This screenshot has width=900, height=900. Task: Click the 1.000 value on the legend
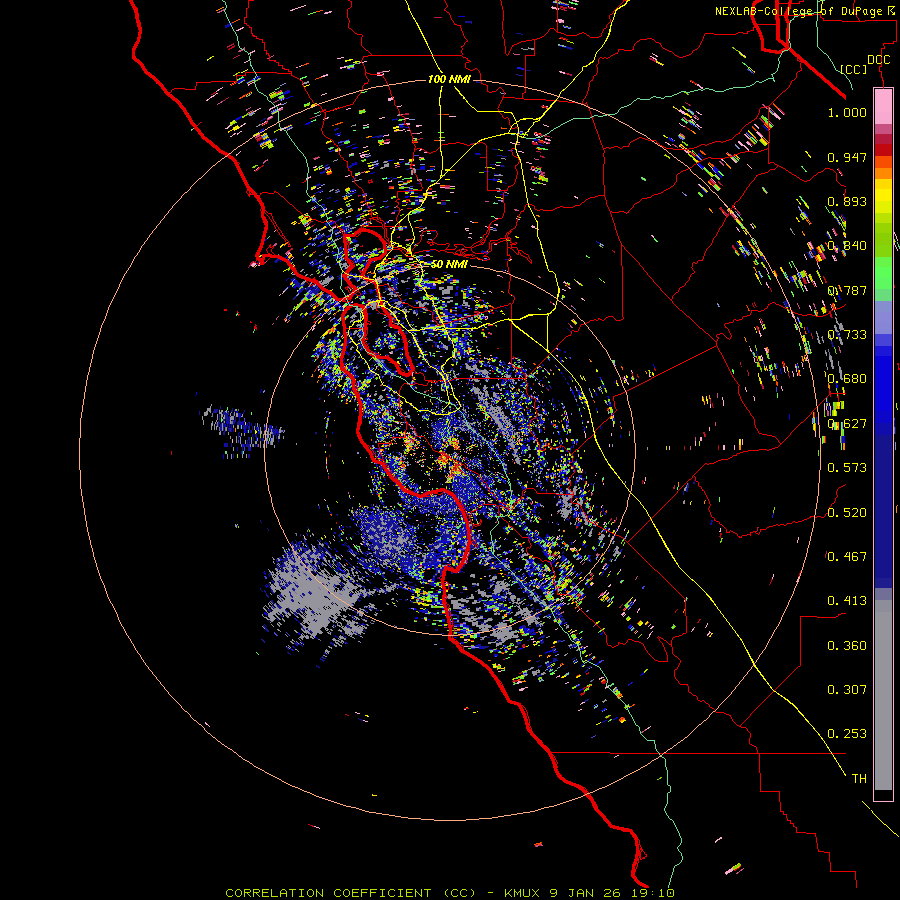[x=847, y=112]
